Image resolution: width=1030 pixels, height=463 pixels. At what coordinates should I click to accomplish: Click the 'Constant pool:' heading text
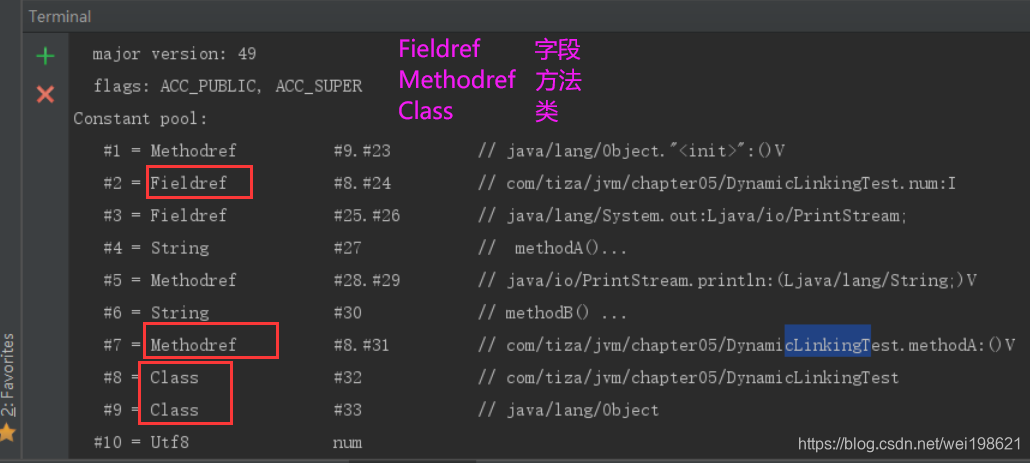coord(141,119)
